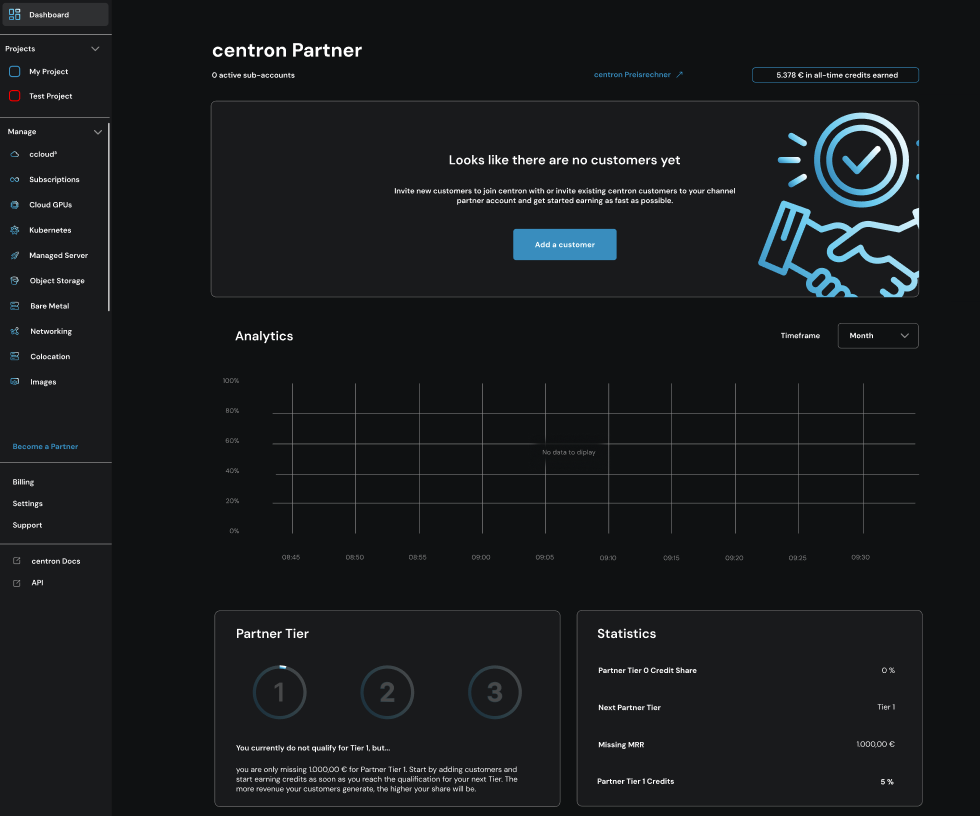This screenshot has width=980, height=816.
Task: Click 'No data to diplay' chart text
Action: [x=569, y=452]
